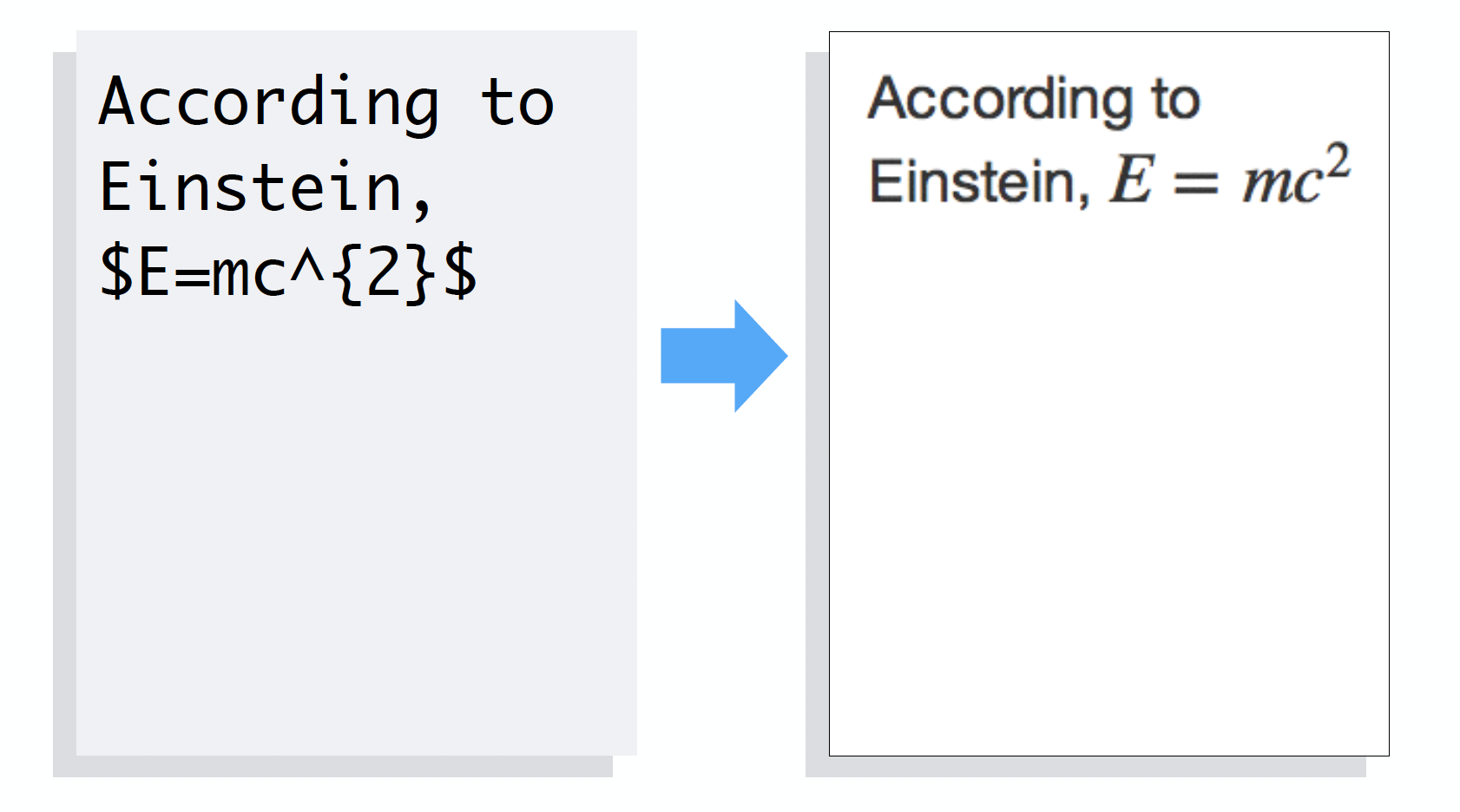Click the "{2}" exponent in the LaTeX source

click(384, 272)
